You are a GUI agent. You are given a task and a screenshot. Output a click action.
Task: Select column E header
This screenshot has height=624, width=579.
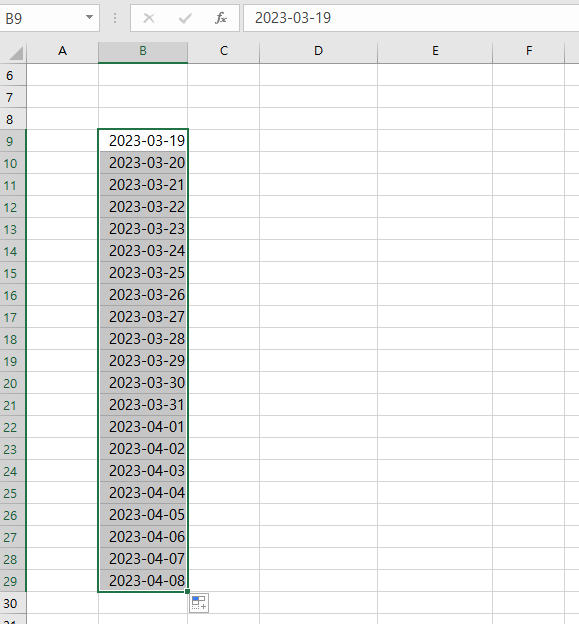pos(435,51)
